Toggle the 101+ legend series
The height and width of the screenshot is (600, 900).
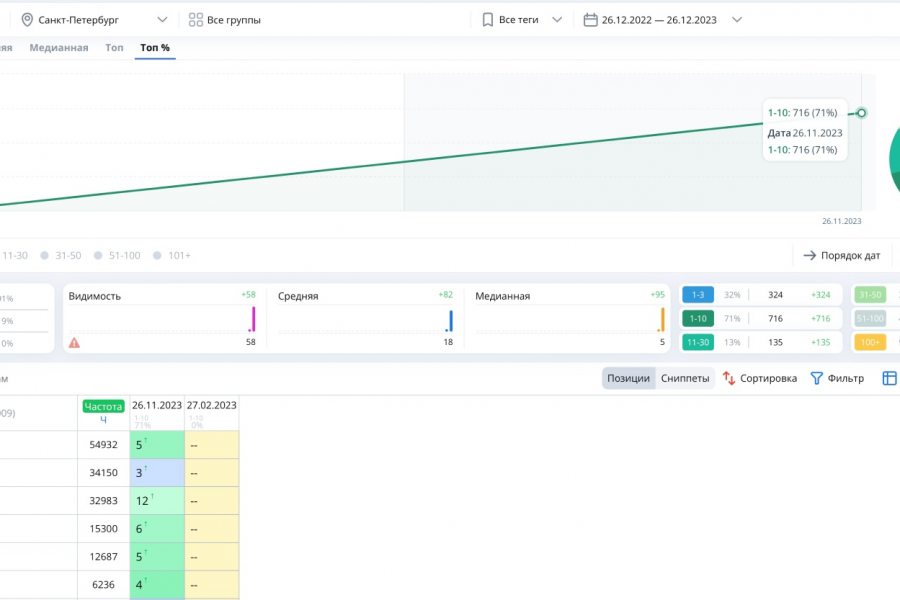(x=172, y=256)
